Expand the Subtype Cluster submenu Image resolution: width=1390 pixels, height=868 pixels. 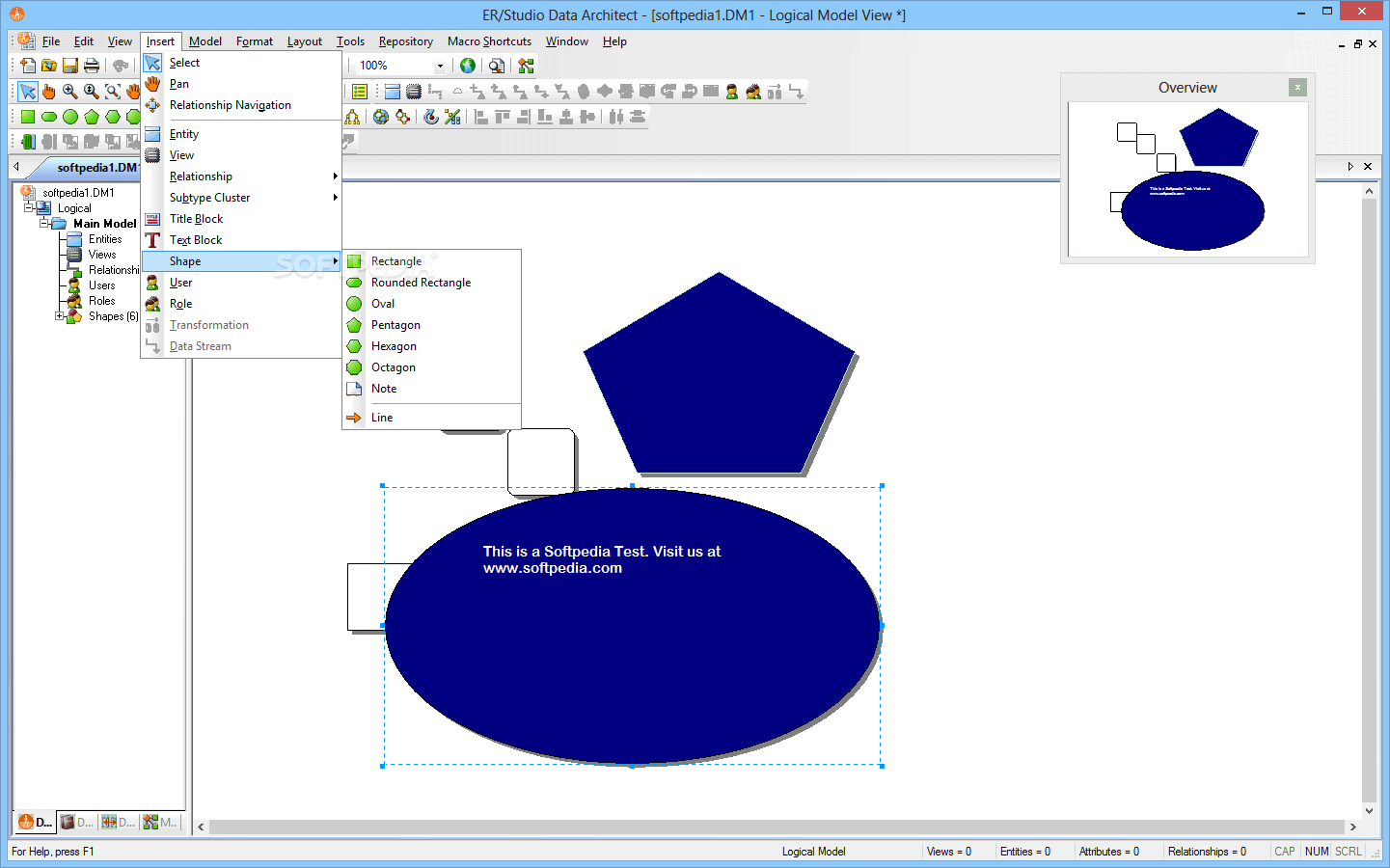click(x=241, y=198)
